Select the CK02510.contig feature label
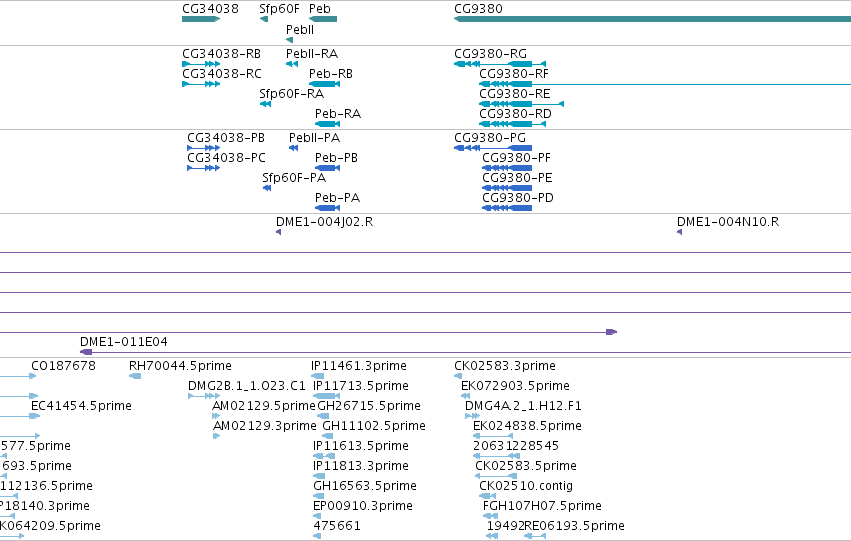This screenshot has height=541, width=851. 526,486
